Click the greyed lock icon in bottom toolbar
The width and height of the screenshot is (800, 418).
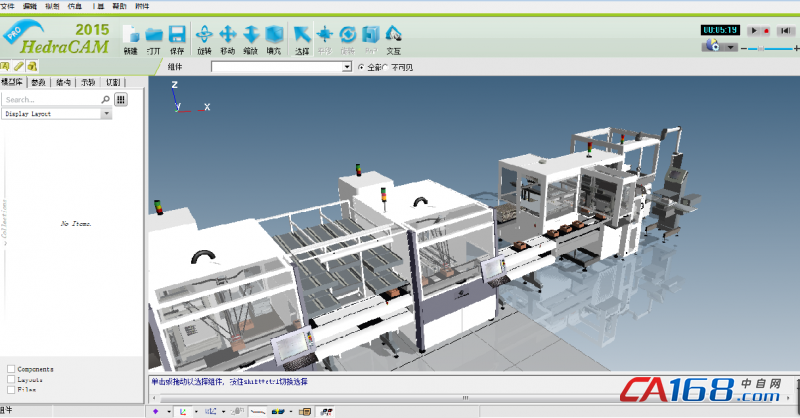point(237,411)
